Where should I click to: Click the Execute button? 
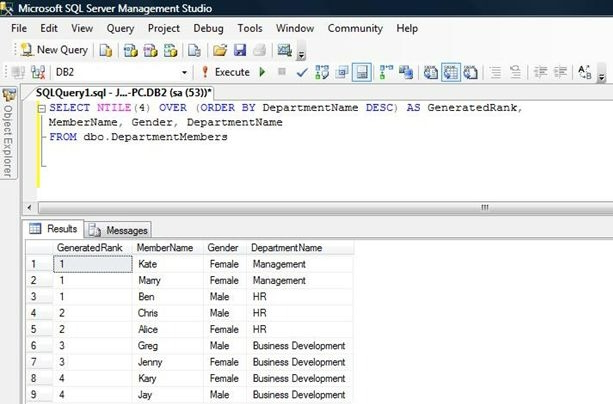[226, 72]
